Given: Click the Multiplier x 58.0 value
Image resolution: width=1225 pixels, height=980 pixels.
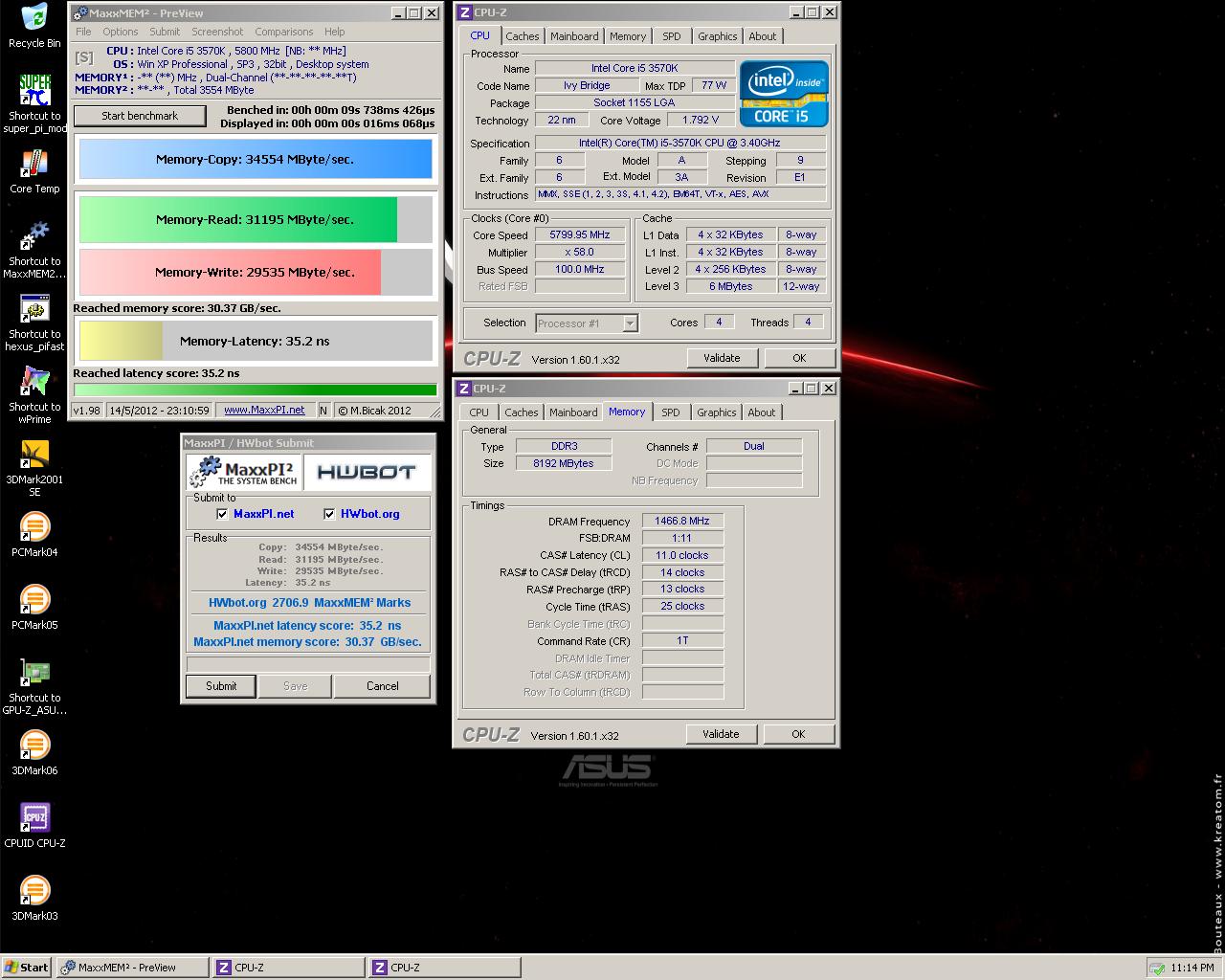Looking at the screenshot, I should pos(580,252).
